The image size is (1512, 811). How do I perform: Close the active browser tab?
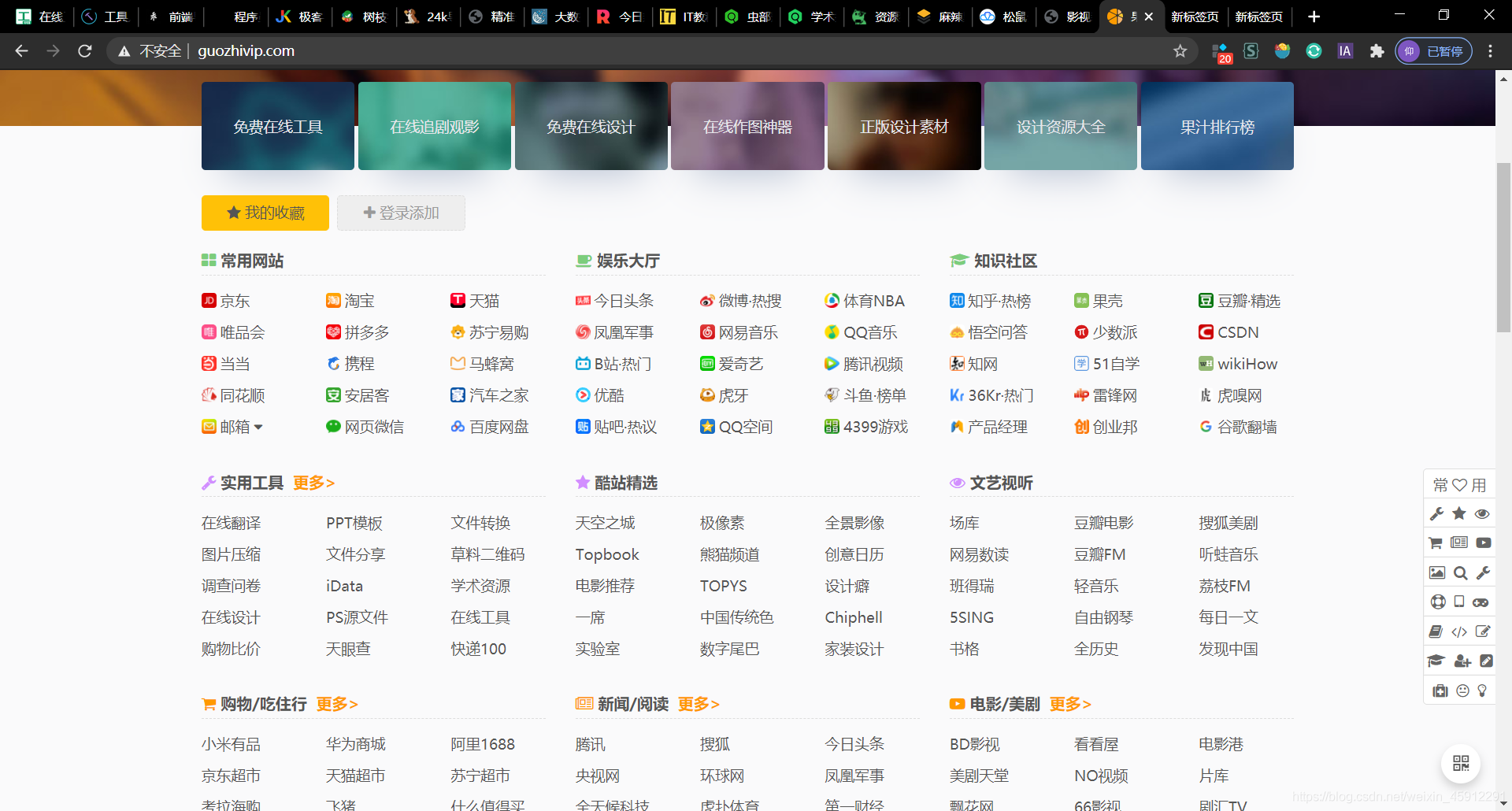coord(1149,17)
